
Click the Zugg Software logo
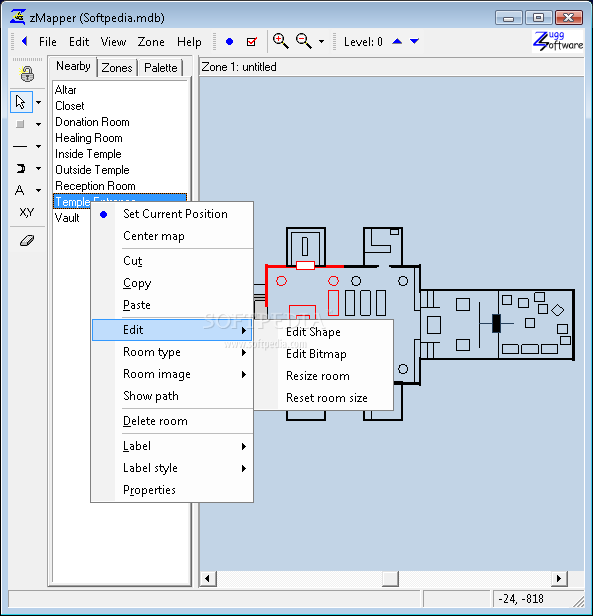(x=558, y=41)
